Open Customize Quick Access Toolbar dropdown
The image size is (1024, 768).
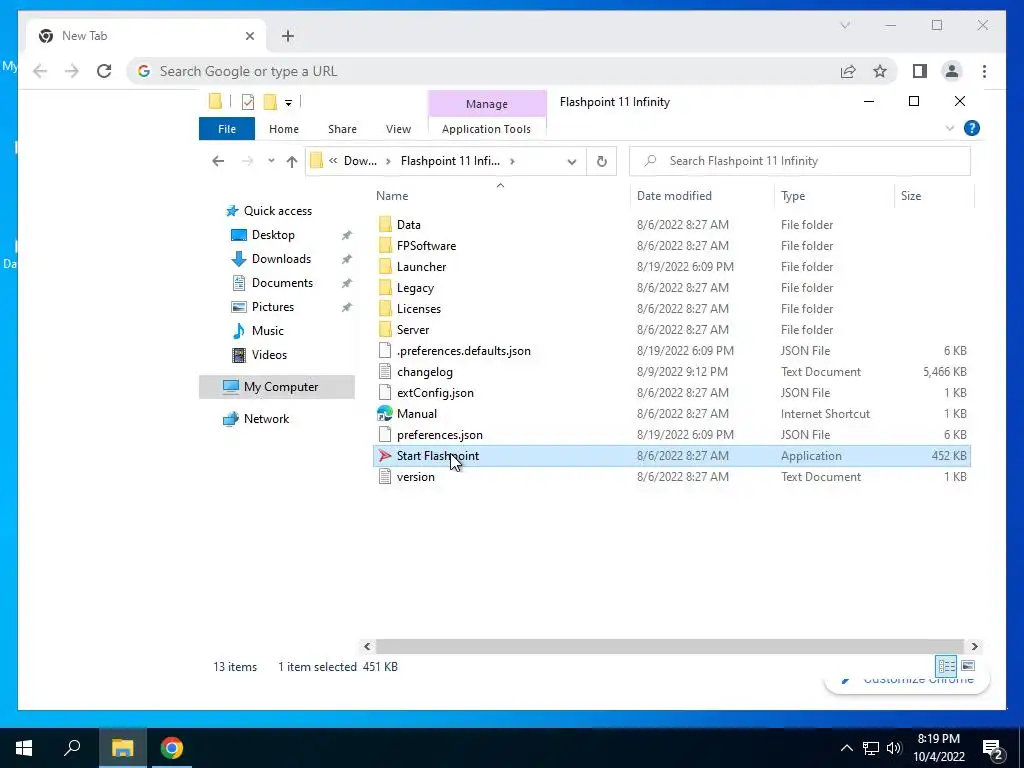[288, 103]
